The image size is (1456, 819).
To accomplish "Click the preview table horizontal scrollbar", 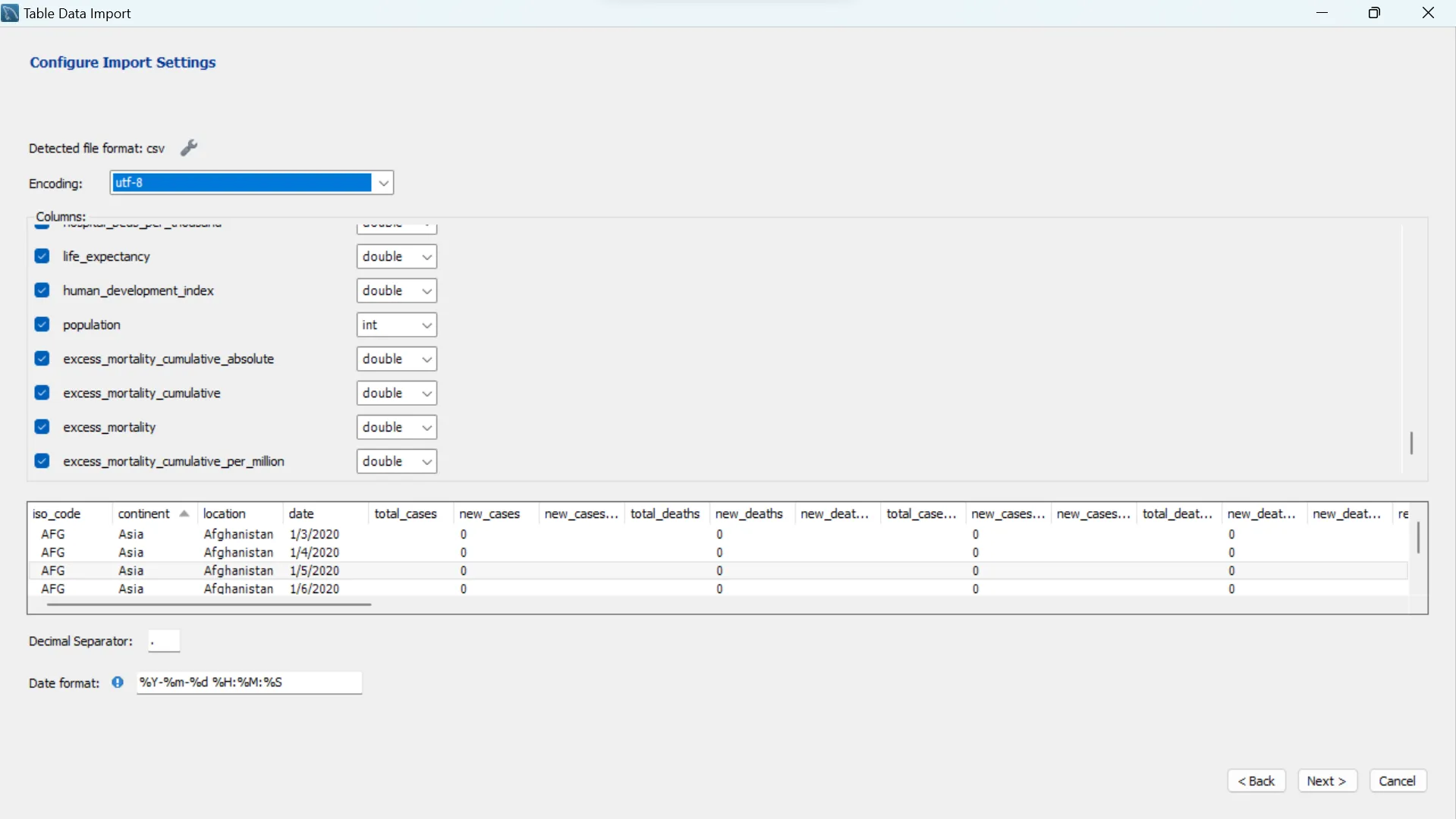I will tap(209, 604).
